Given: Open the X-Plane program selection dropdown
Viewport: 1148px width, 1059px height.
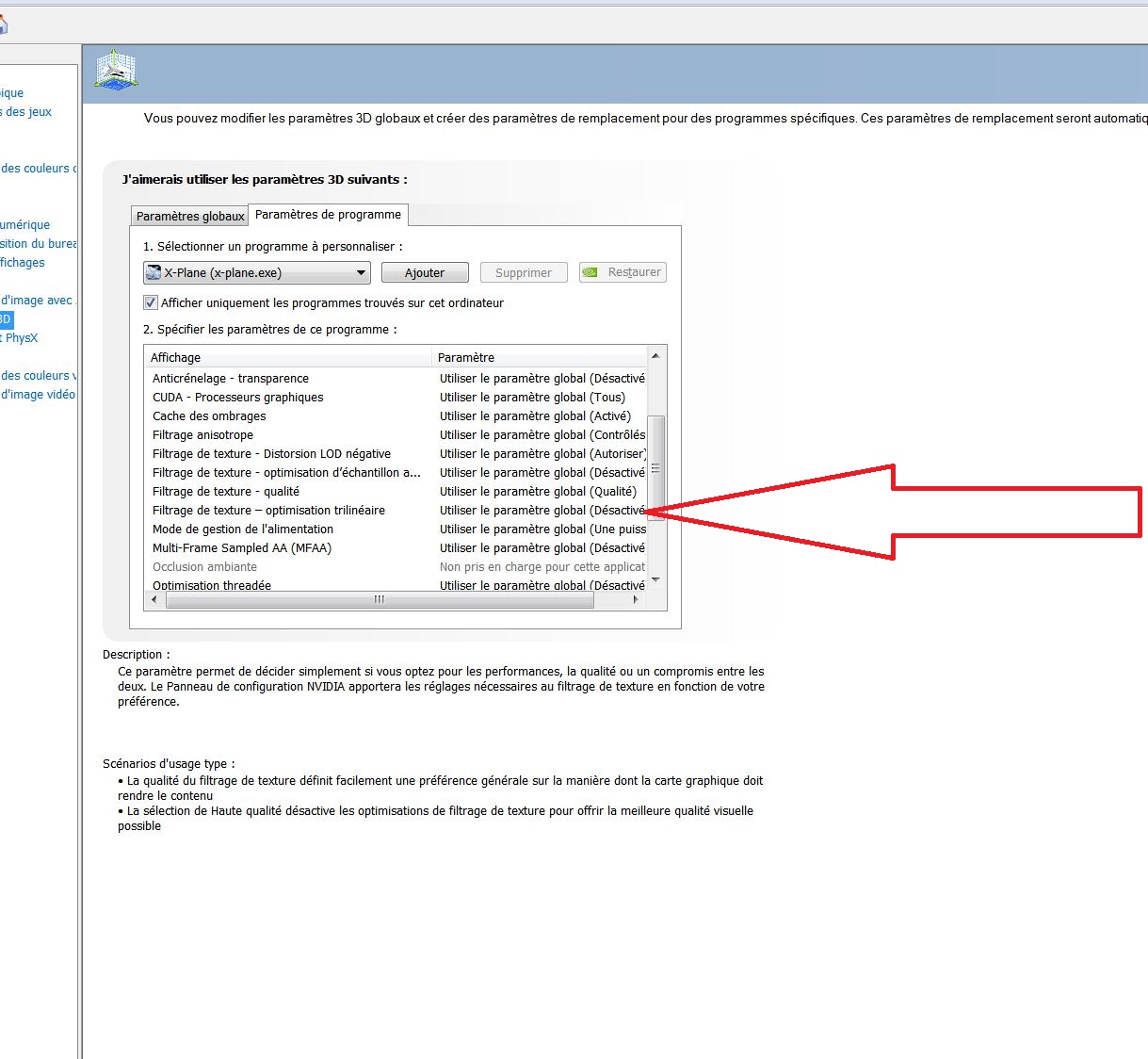Looking at the screenshot, I should tap(361, 273).
